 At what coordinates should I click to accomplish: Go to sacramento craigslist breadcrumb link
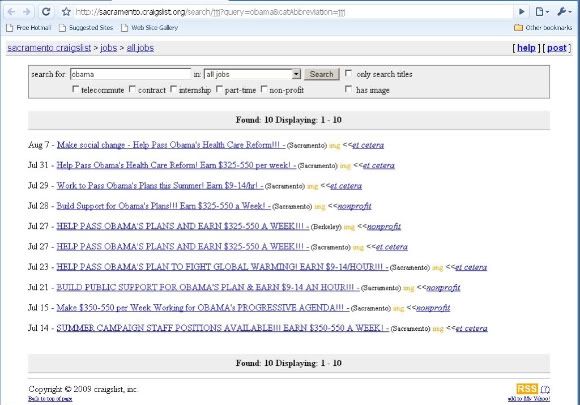(49, 48)
